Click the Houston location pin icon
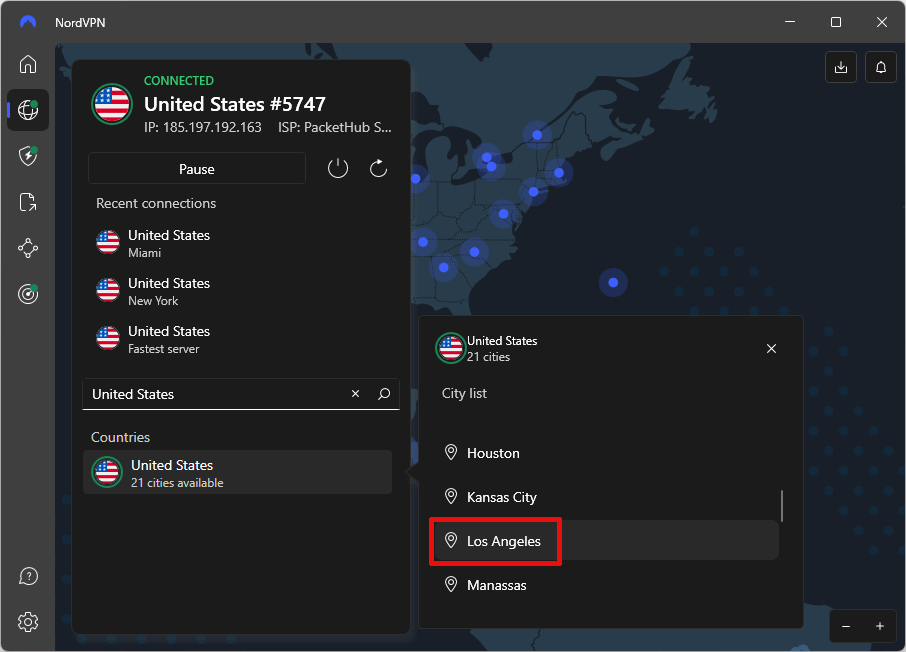 pos(451,453)
